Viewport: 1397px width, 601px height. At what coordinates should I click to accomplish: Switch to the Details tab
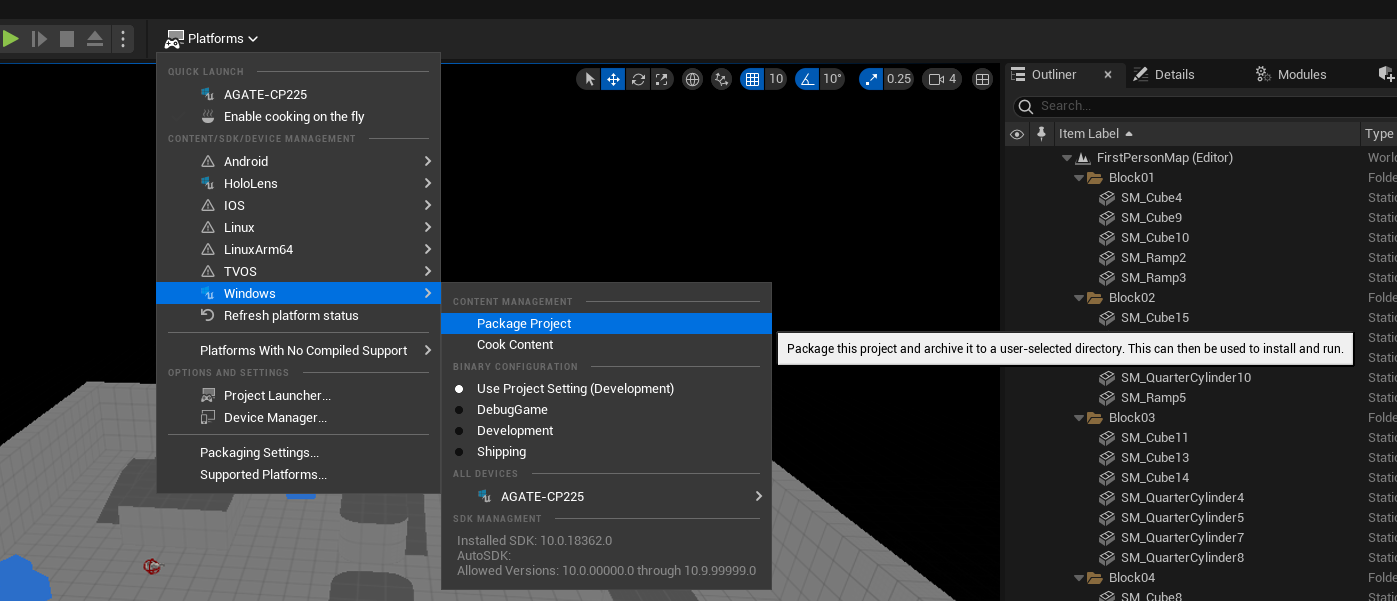coord(1173,75)
